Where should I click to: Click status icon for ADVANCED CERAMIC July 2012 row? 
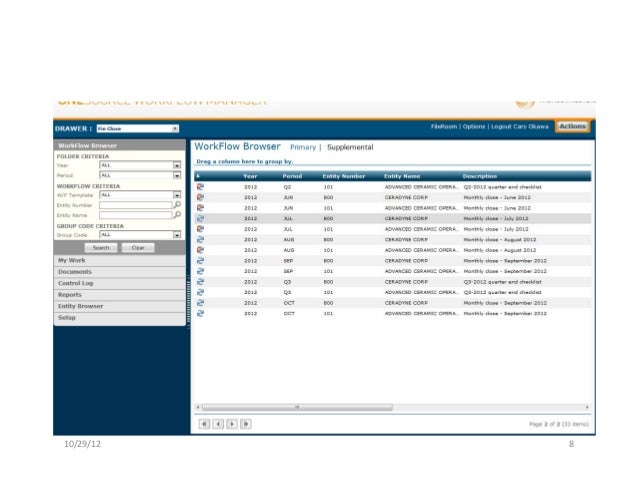point(200,229)
